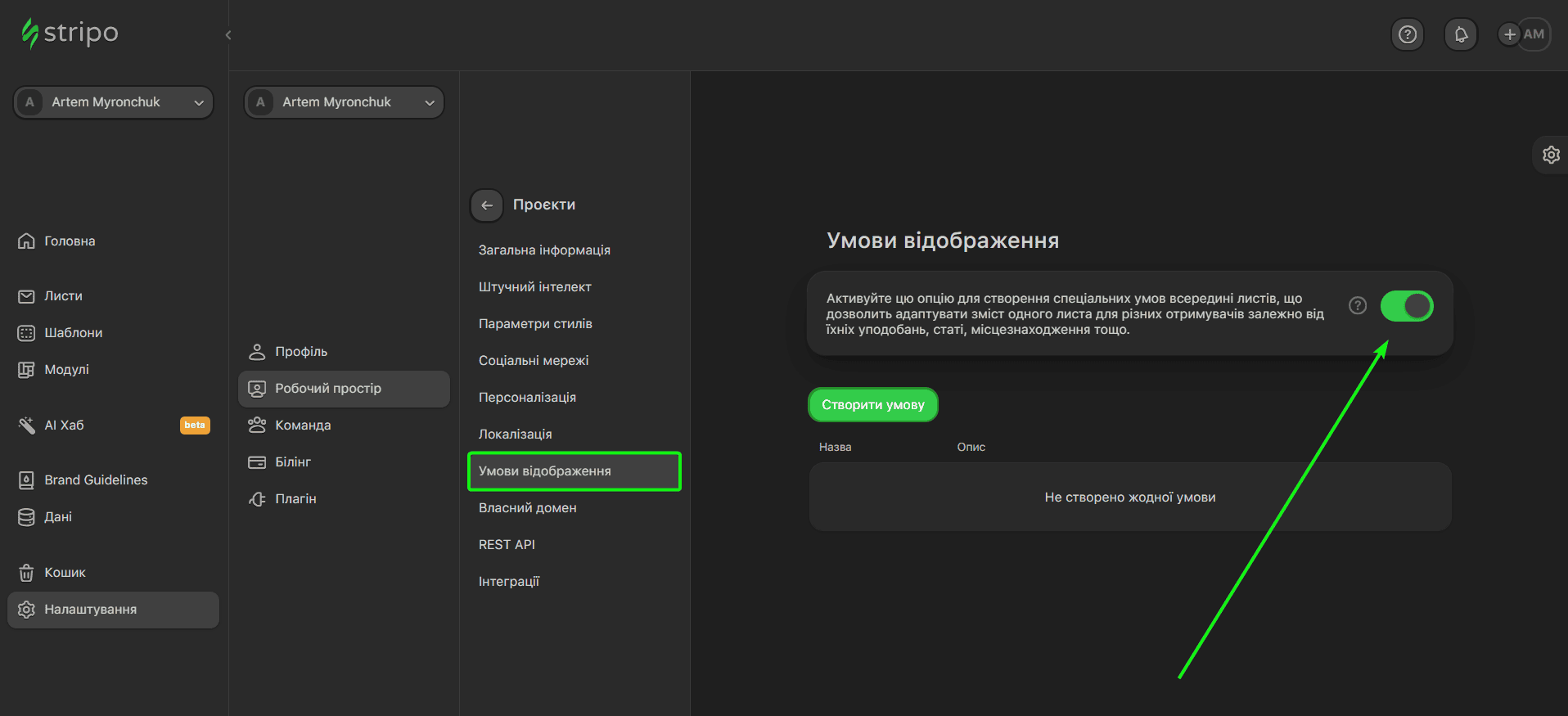The width and height of the screenshot is (1568, 716).
Task: Click the AI Хаб magic wand icon
Action: point(26,426)
